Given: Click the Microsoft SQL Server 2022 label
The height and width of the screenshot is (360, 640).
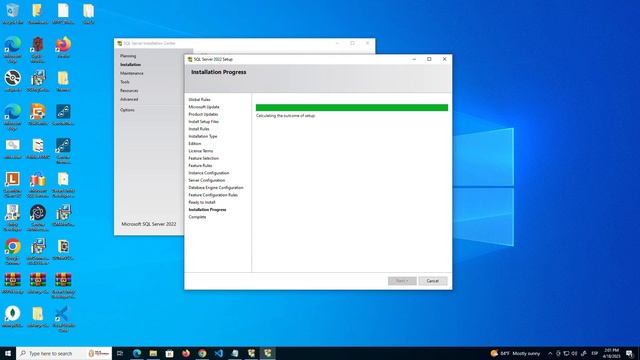Looking at the screenshot, I should click(x=149, y=224).
